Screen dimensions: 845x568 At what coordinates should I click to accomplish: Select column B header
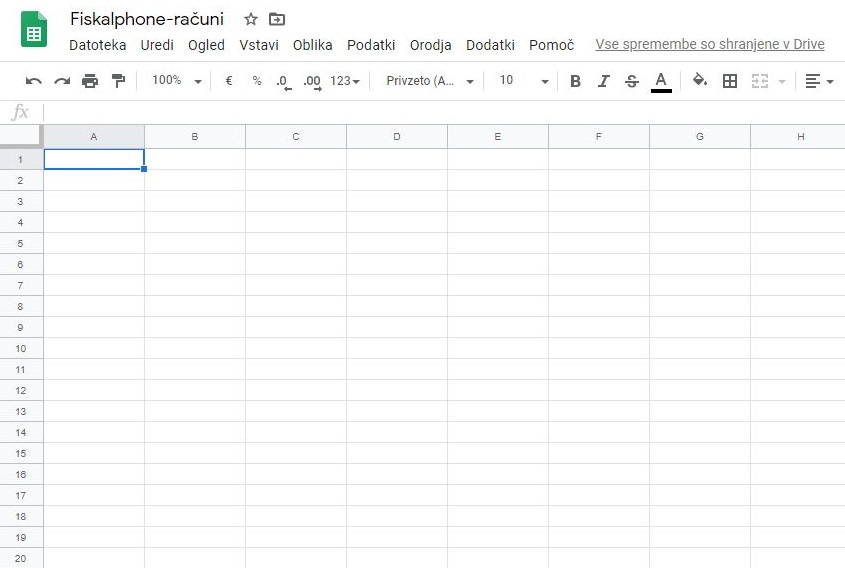click(195, 136)
